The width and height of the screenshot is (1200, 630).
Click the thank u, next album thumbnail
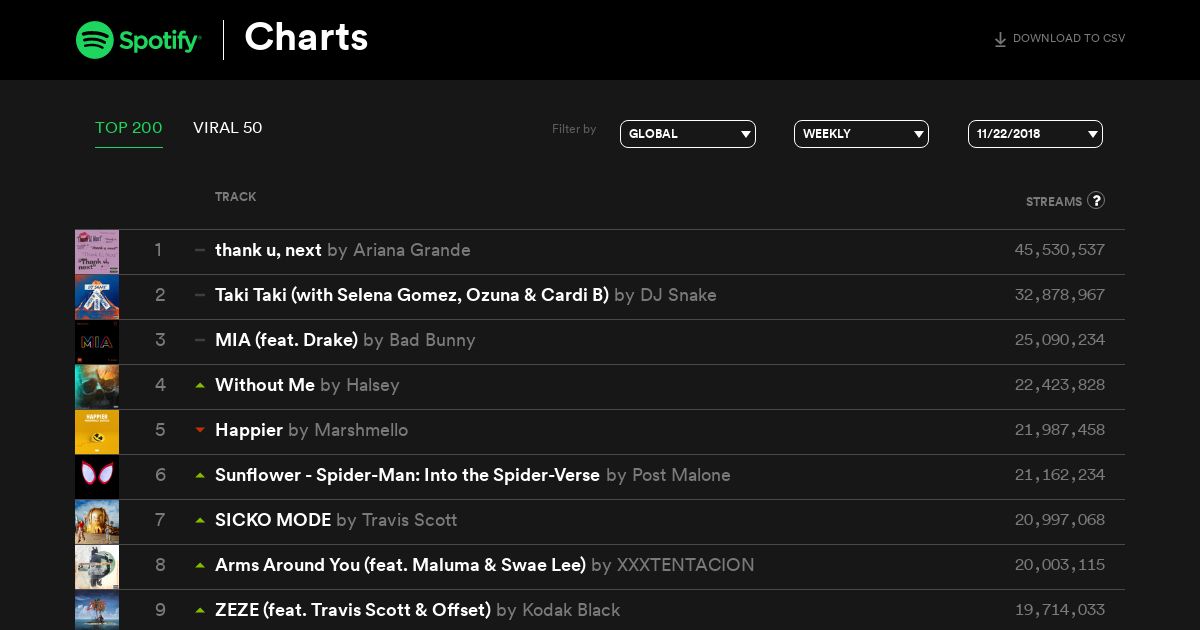[97, 252]
